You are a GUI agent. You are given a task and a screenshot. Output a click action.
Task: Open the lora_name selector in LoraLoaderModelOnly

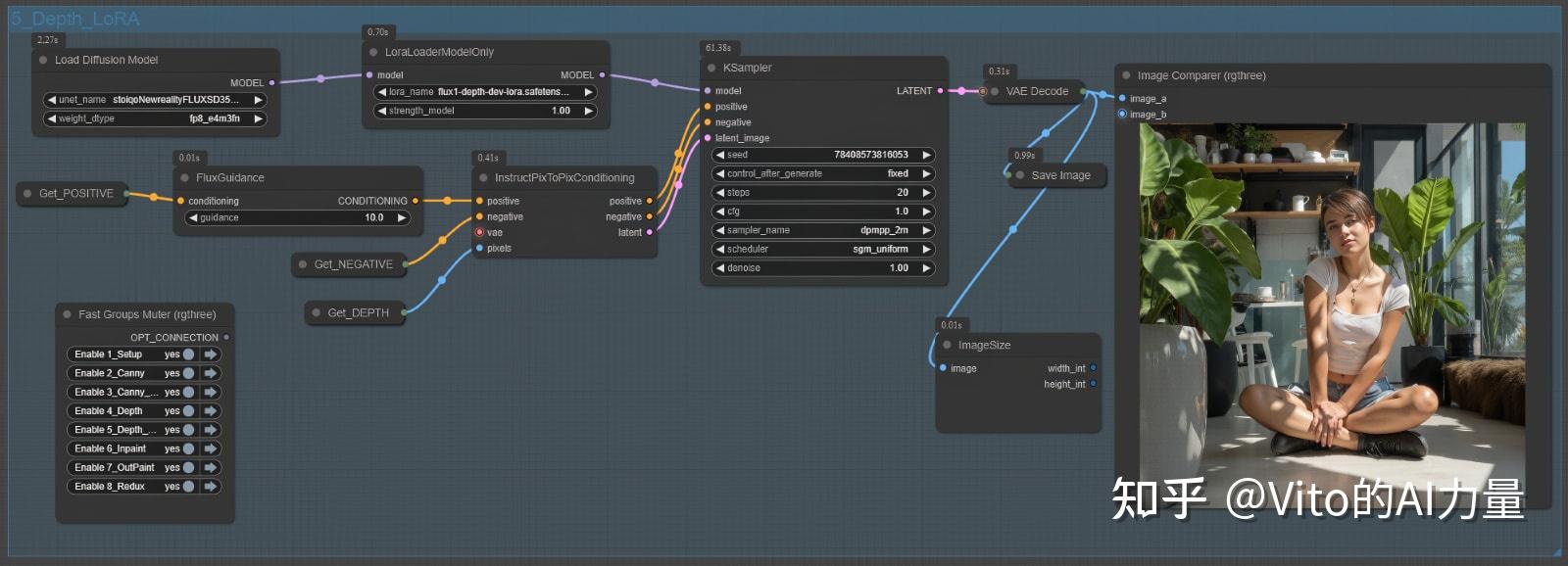click(x=484, y=92)
